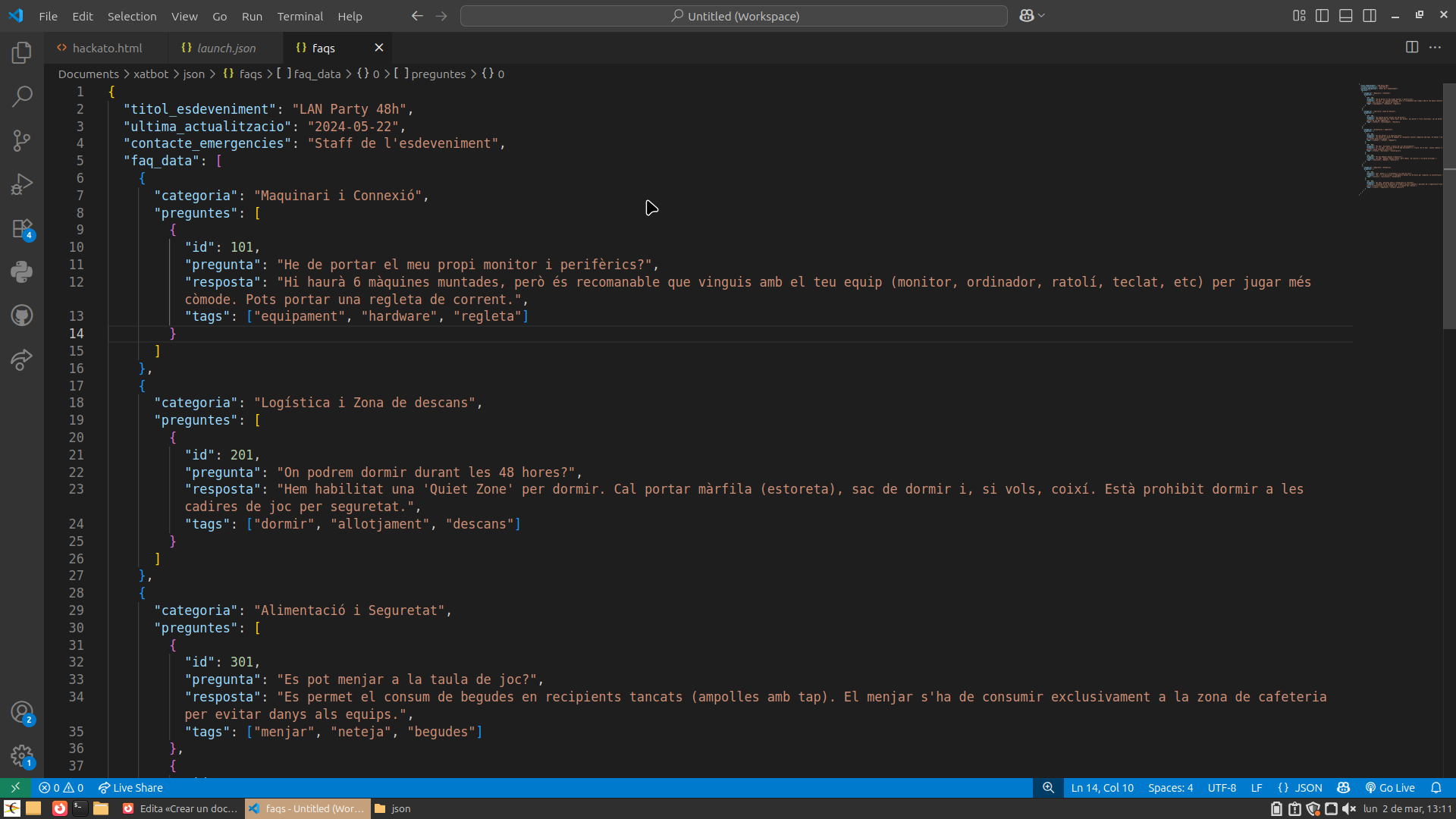
Task: Open the Run and Debug panel
Action: coord(21,184)
